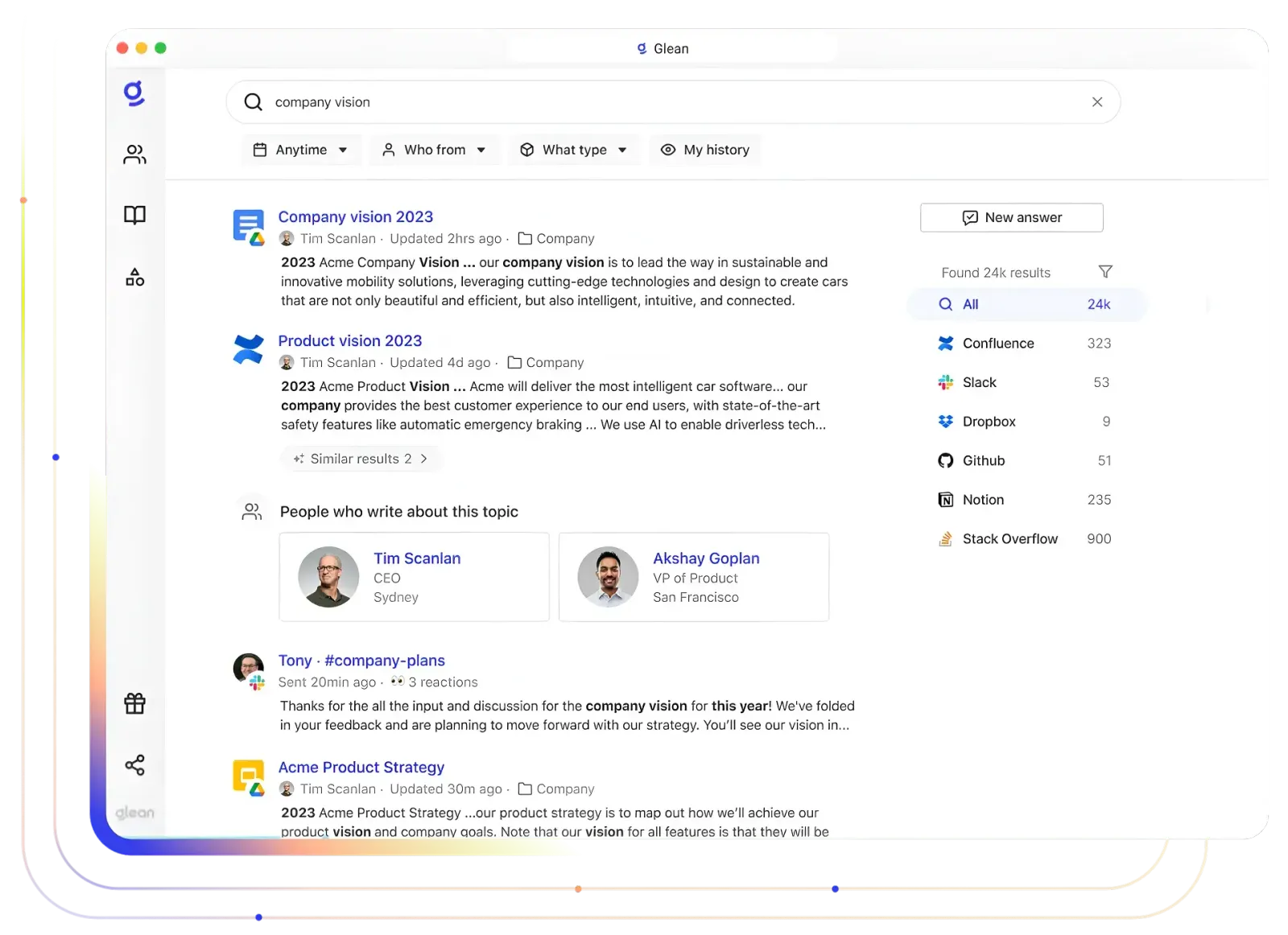Click the people icon beside 'People who write'

tap(251, 512)
